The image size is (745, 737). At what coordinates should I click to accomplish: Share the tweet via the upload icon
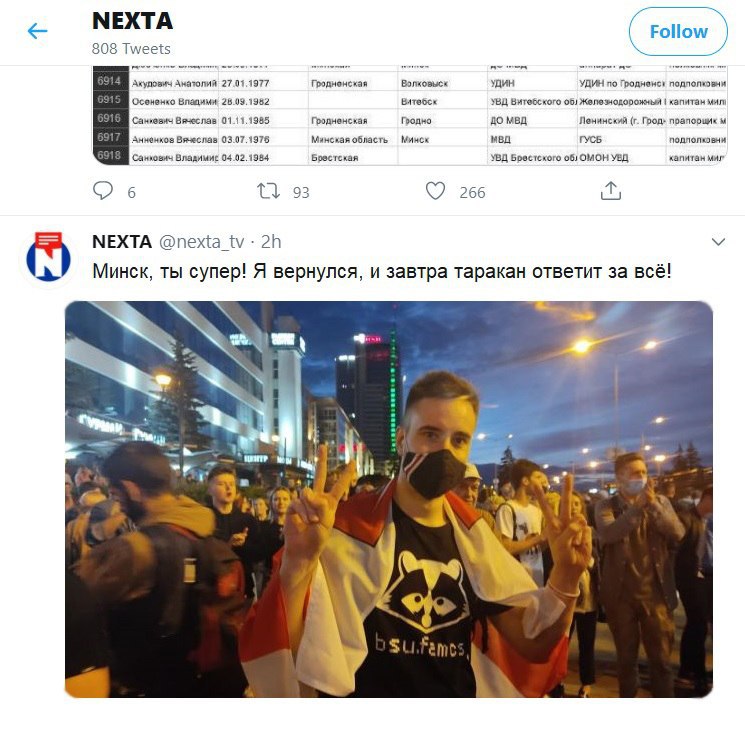point(611,191)
